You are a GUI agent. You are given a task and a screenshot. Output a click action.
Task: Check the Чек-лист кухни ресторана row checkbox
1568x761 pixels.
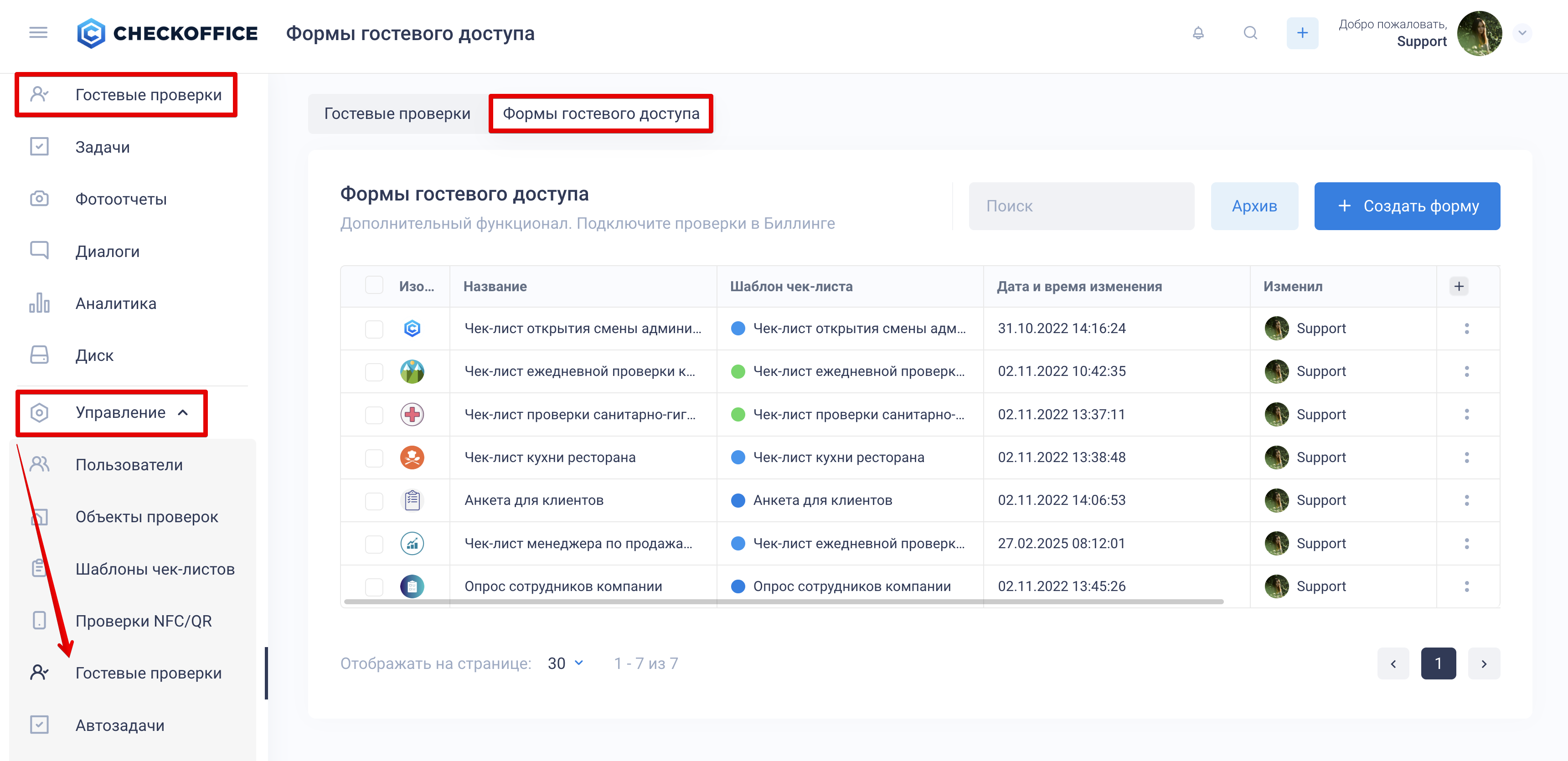[374, 458]
